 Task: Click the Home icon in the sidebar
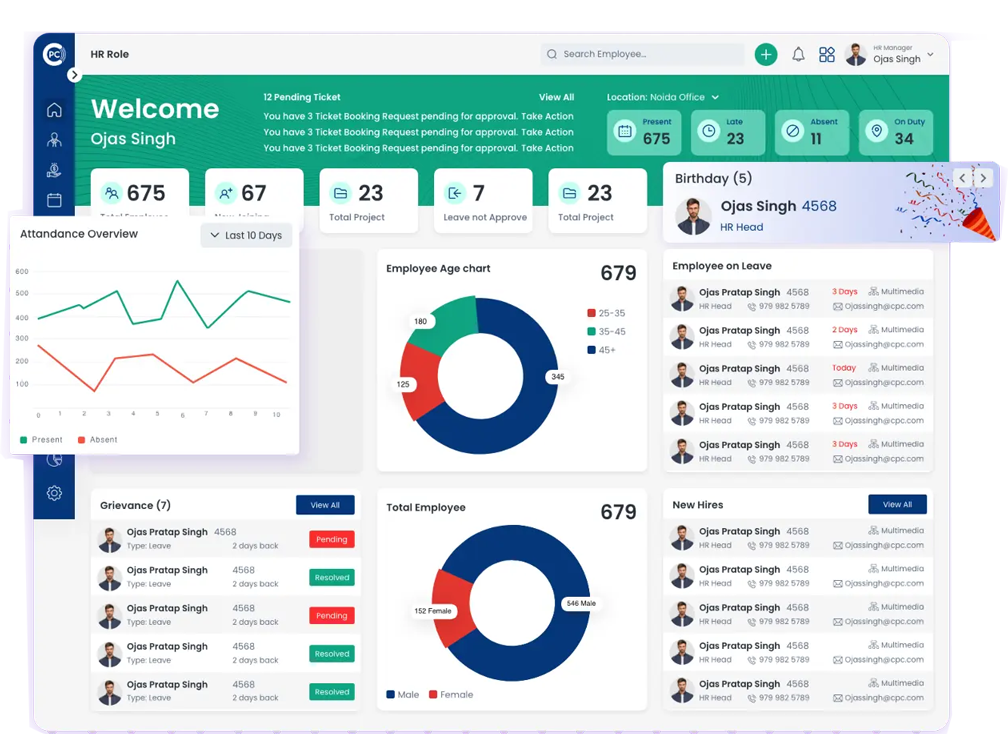click(x=54, y=110)
